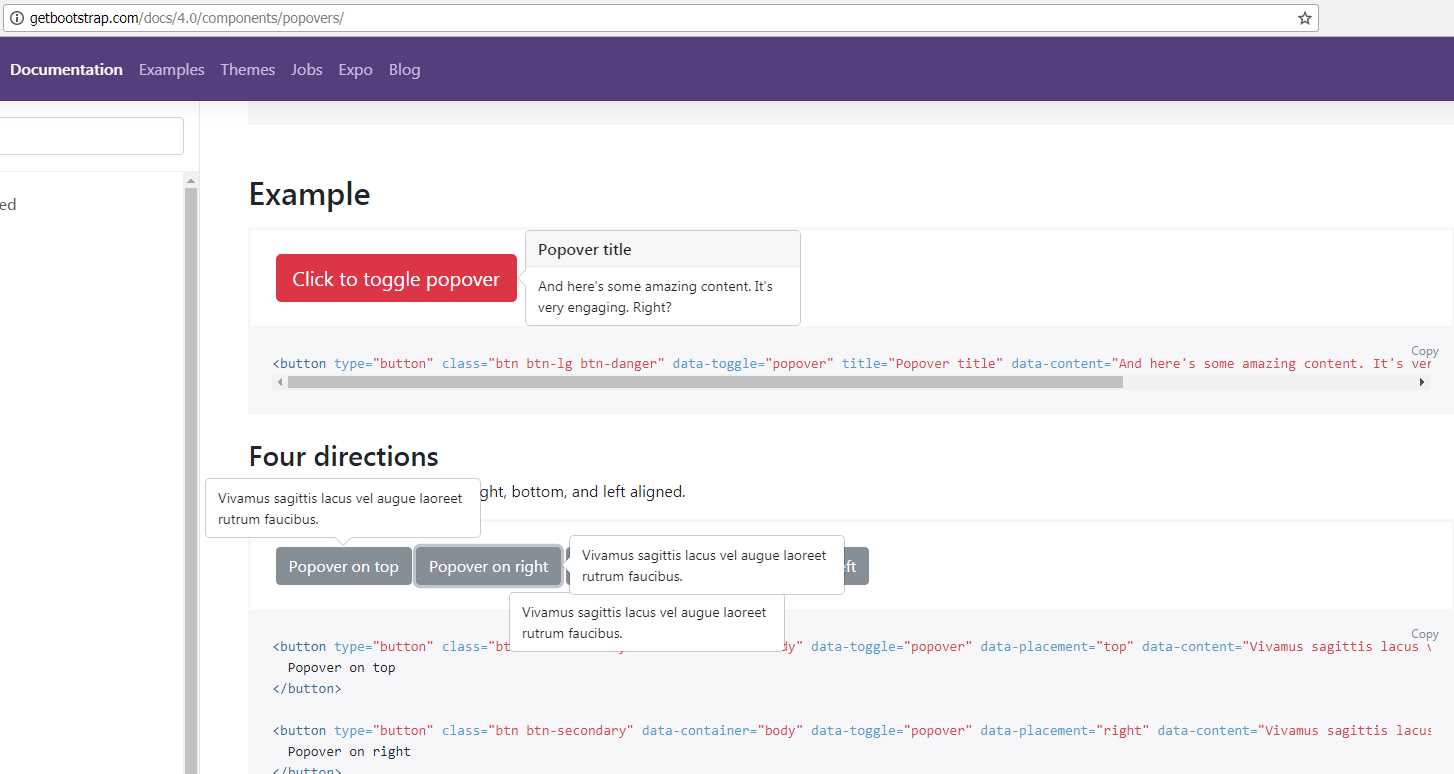Click the 'Popover on top' button
Viewport: 1454px width, 774px height.
(343, 565)
